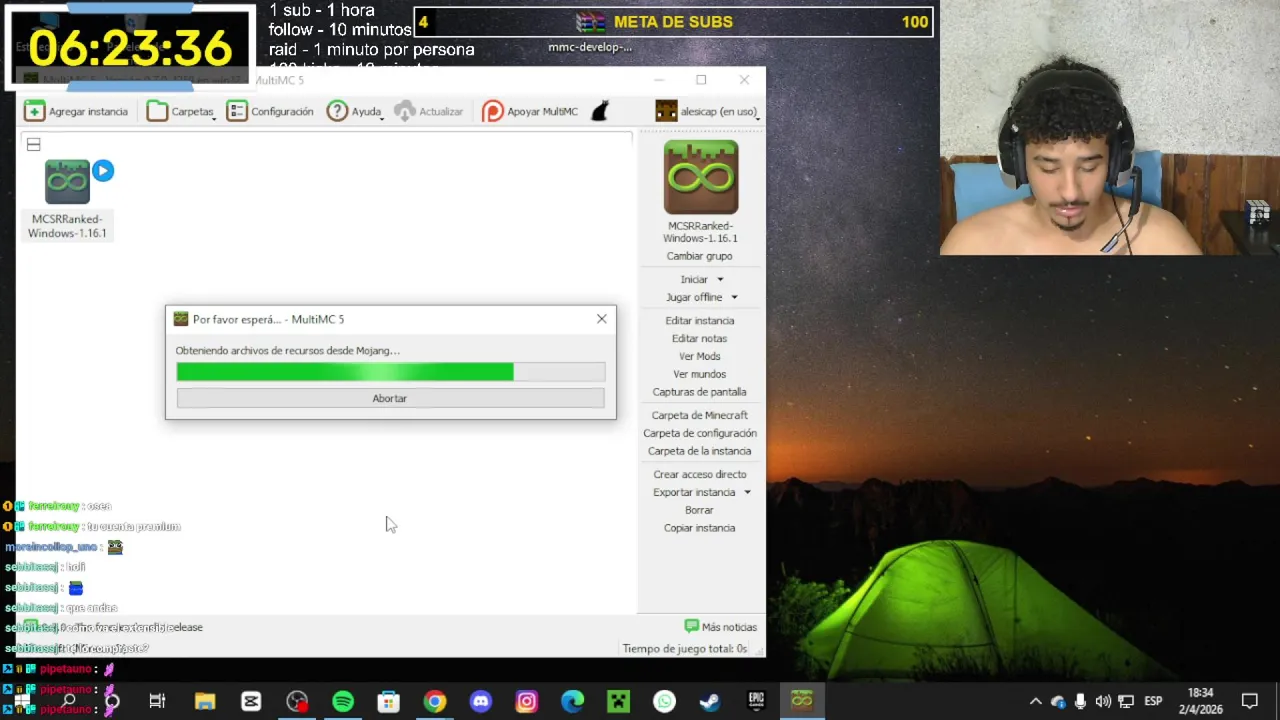Click Cambiar grupo in the side panel
This screenshot has height=720, width=1280.
[x=699, y=256]
